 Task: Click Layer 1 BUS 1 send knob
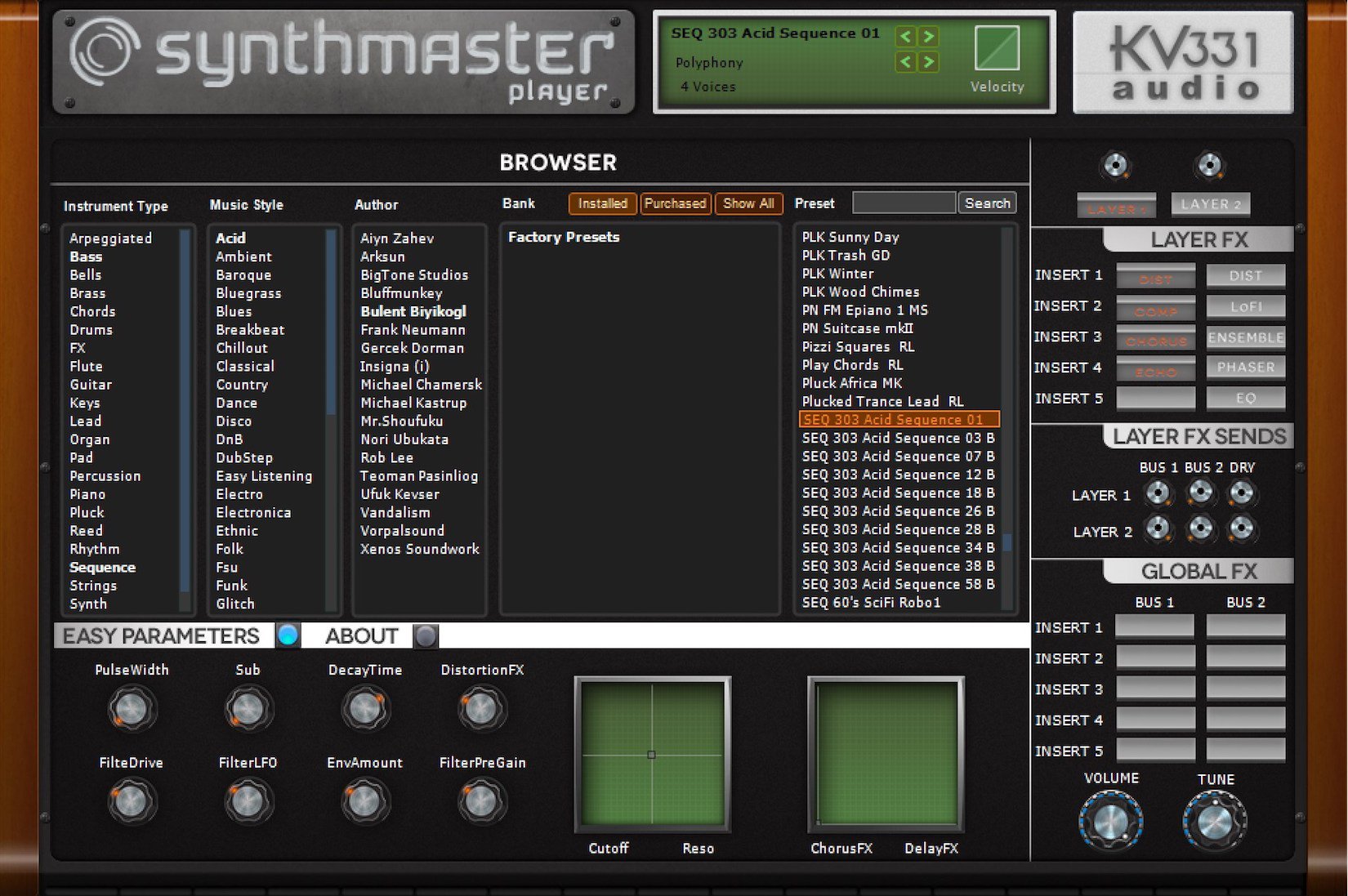1158,493
